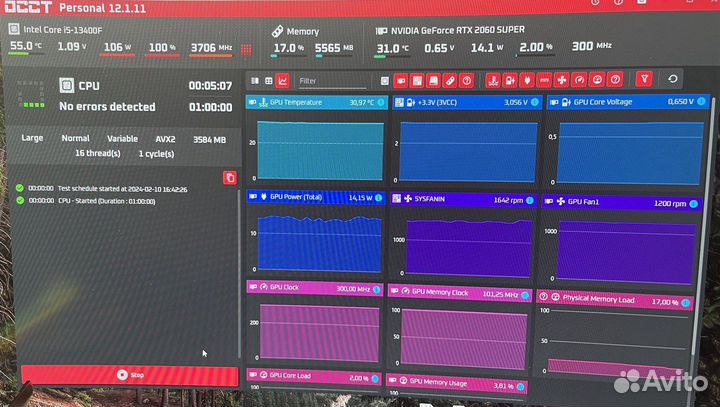720x407 pixels.
Task: Toggle blue circle on Physical Memory Load card
Action: pos(685,302)
